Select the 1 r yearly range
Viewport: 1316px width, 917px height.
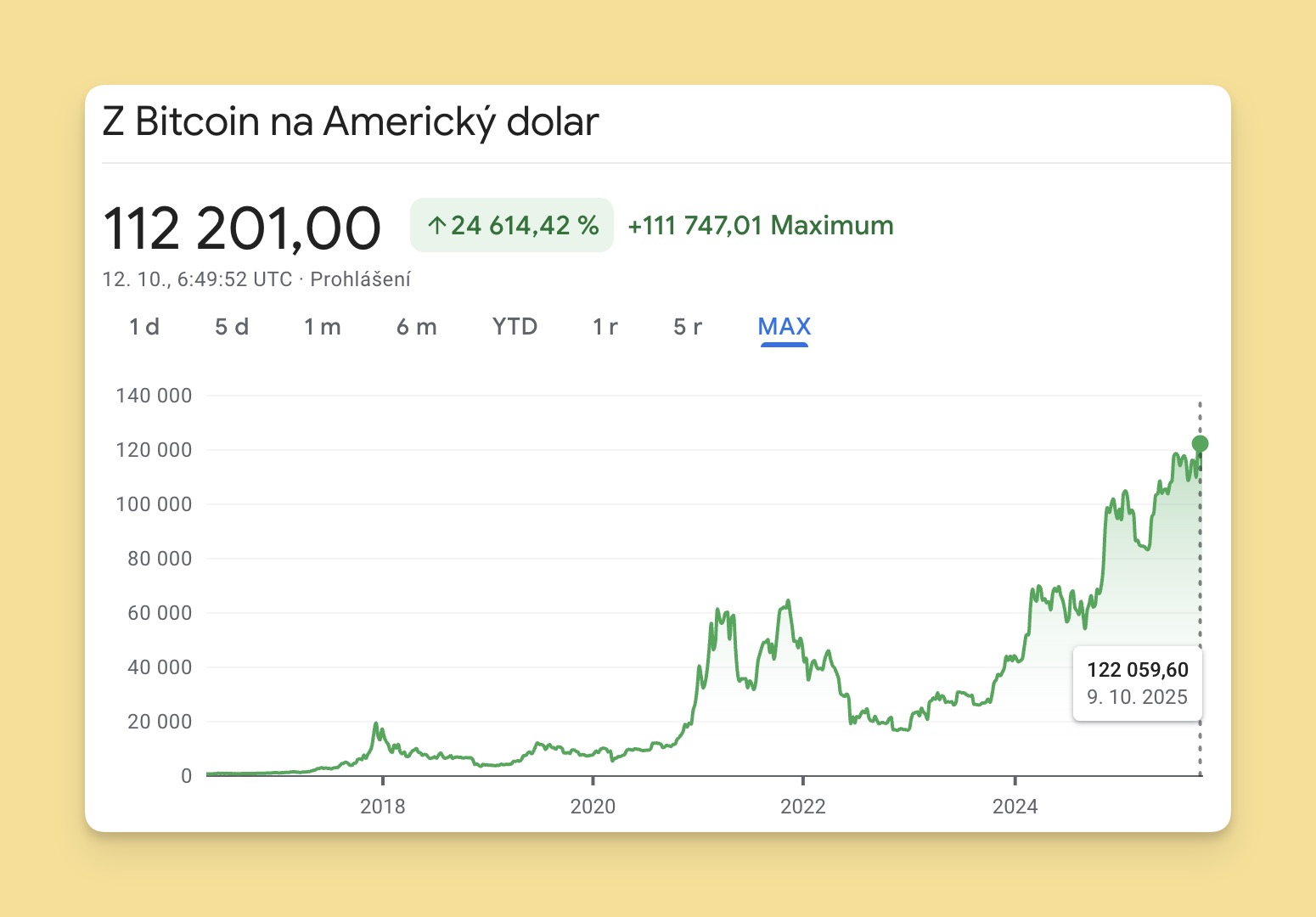(605, 327)
